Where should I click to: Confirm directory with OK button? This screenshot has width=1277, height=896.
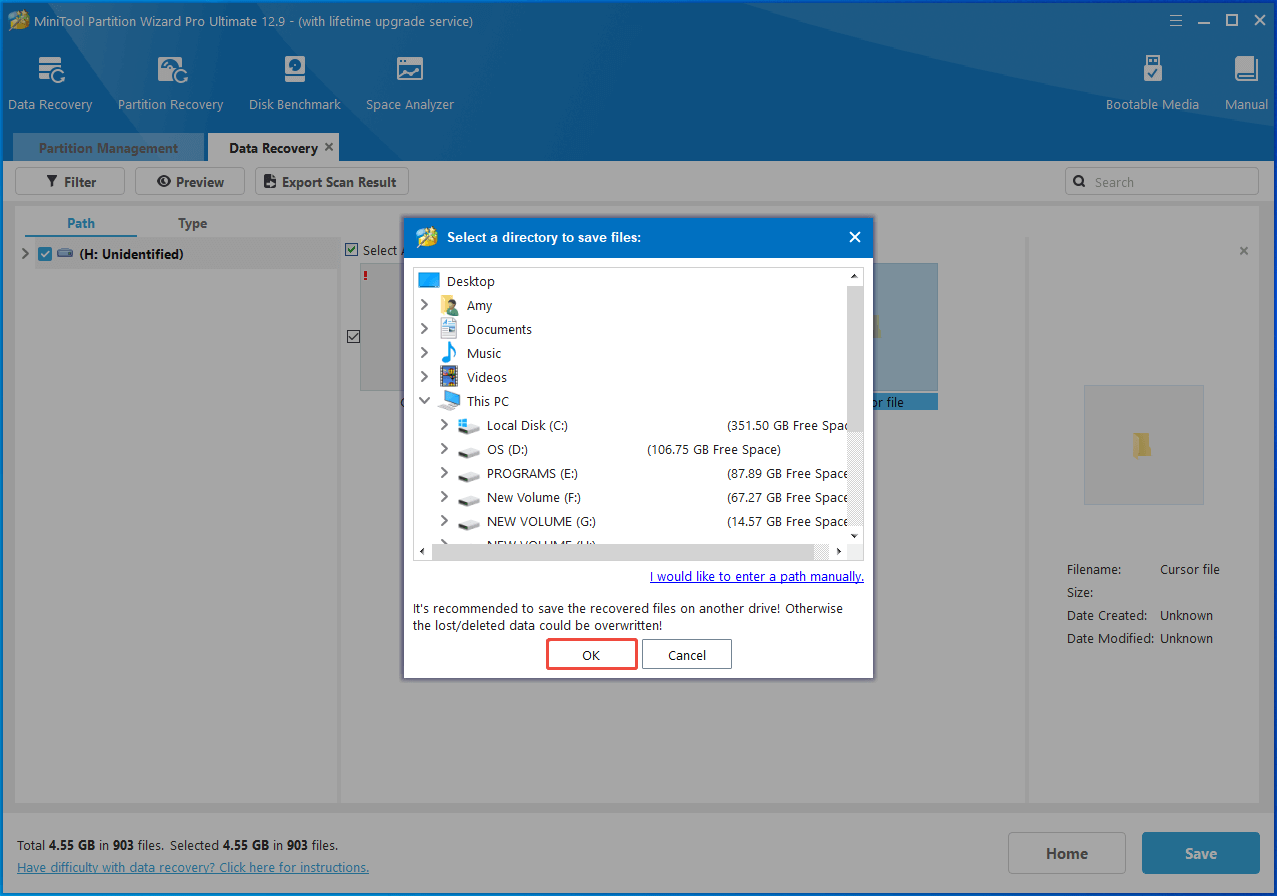(591, 655)
